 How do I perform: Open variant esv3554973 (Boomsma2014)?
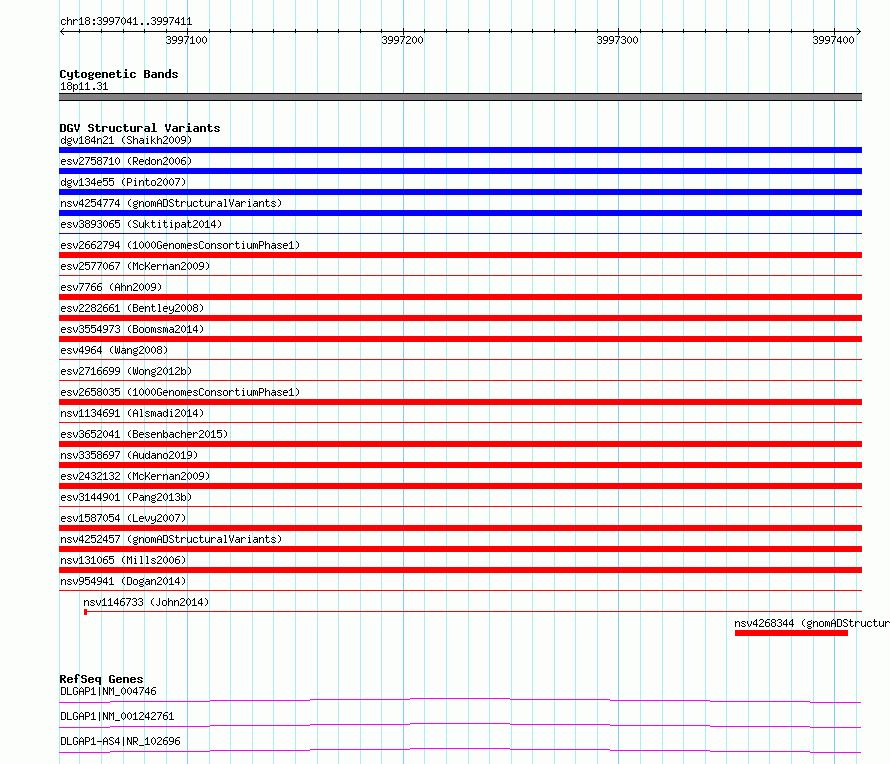pos(132,329)
